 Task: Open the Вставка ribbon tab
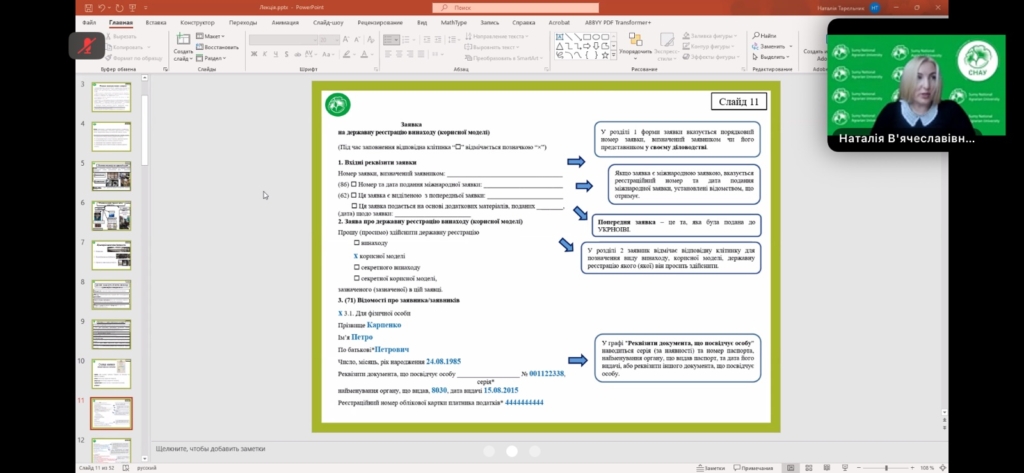click(x=156, y=21)
